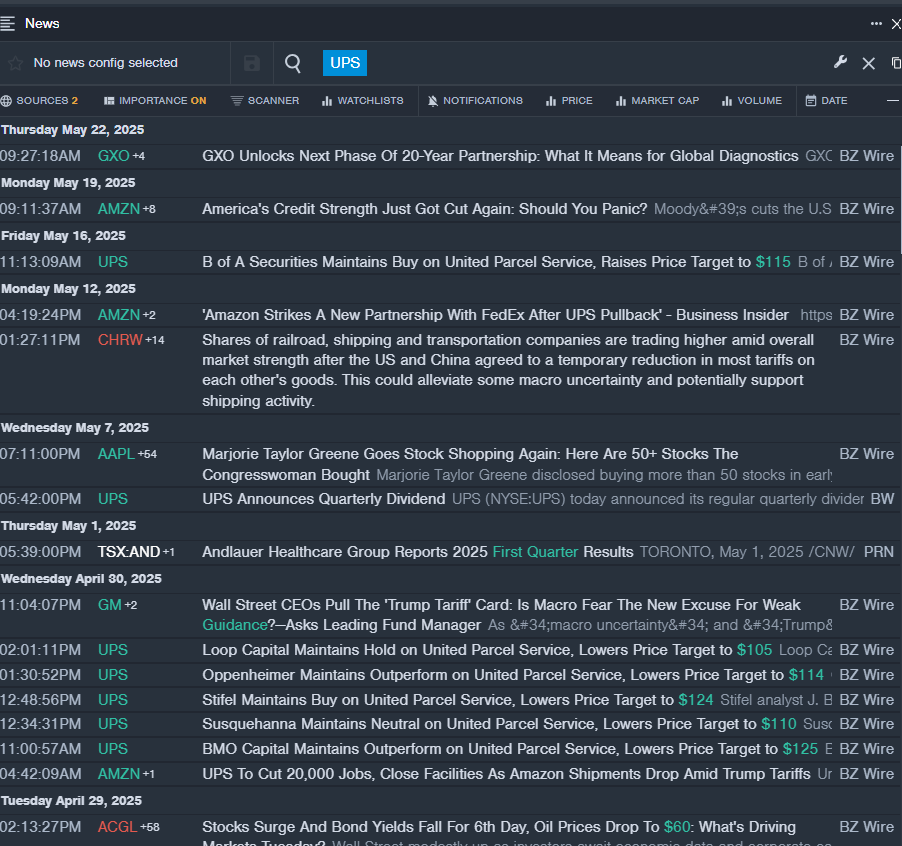This screenshot has width=902, height=846.
Task: Click the +14 related tickers badge
Action: tap(155, 340)
